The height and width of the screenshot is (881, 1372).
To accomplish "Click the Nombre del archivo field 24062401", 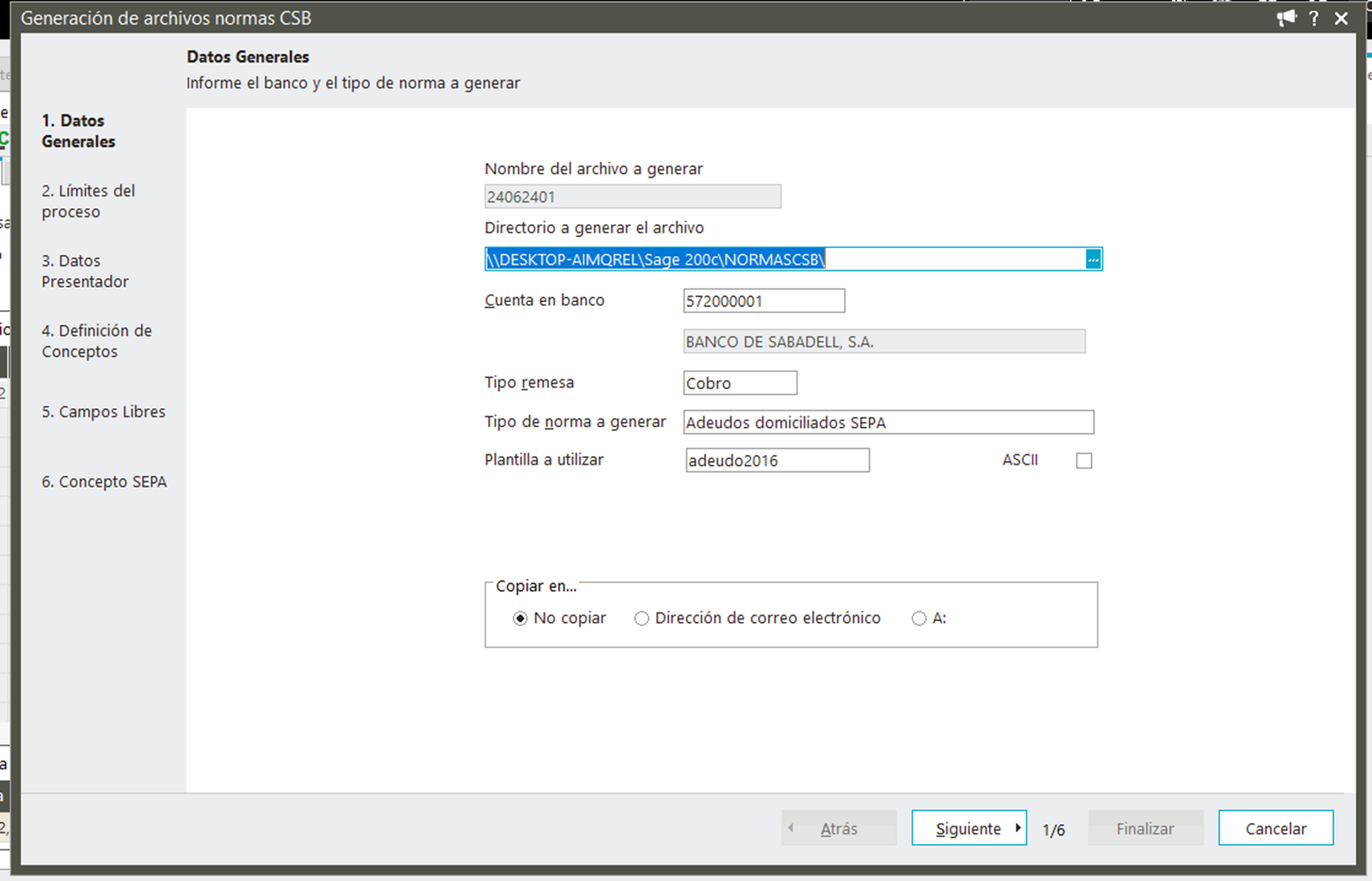I will 633,196.
